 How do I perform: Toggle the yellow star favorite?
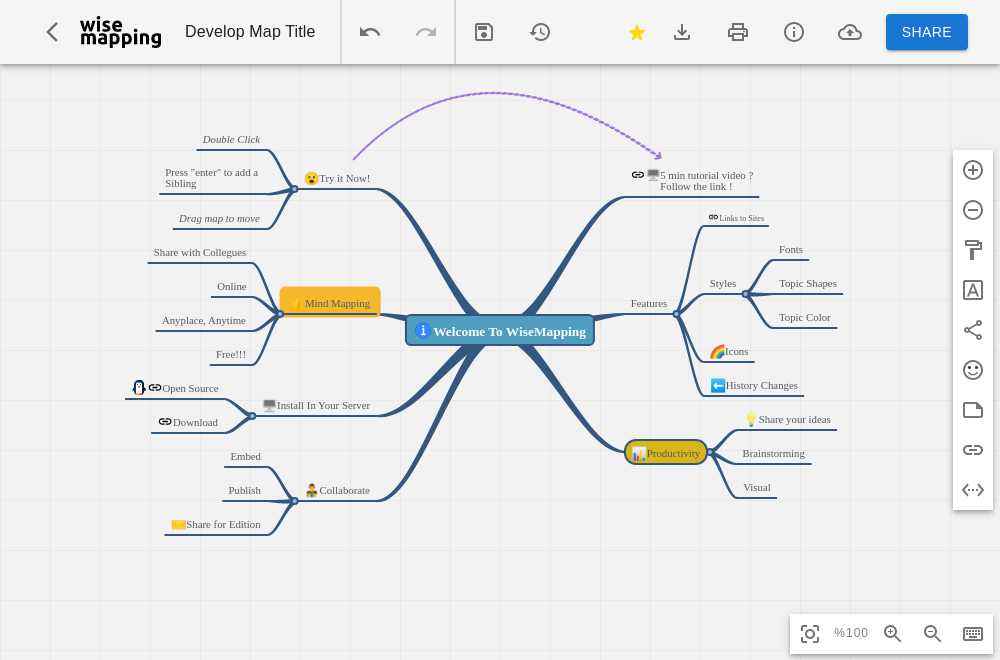pyautogui.click(x=636, y=33)
